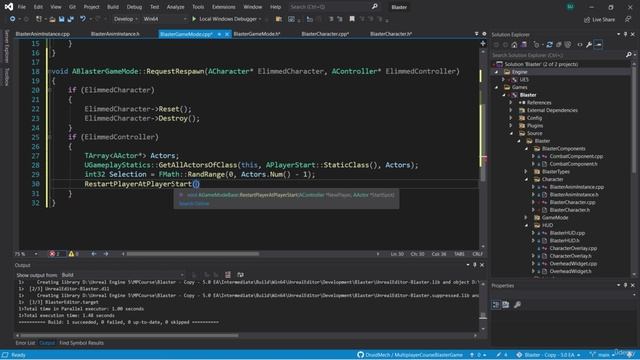This screenshot has width=640, height=360.
Task: Click the Save All icon
Action: (71, 19)
